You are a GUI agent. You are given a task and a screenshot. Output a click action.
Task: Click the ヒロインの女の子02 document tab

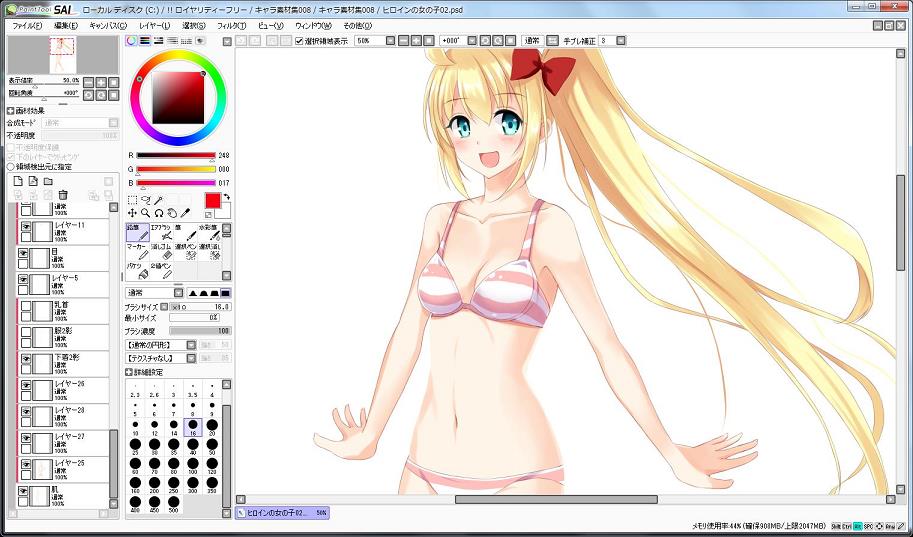[281, 513]
